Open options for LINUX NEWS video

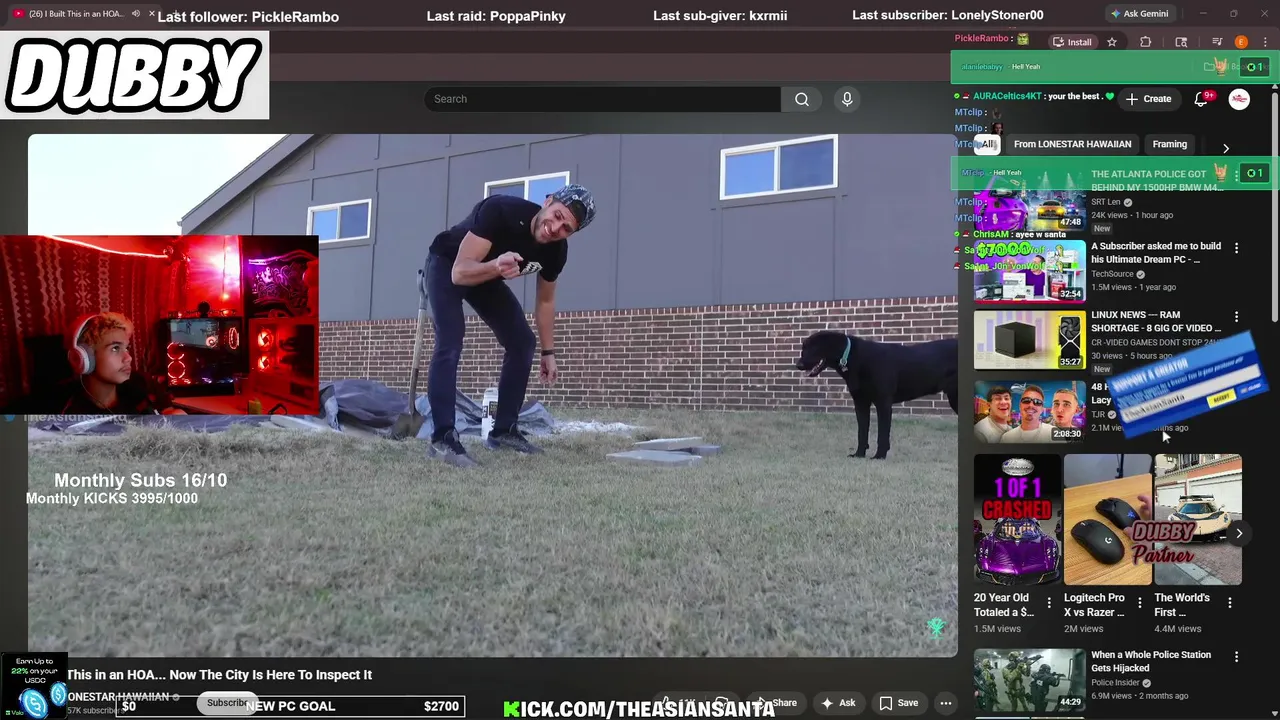pos(1236,317)
